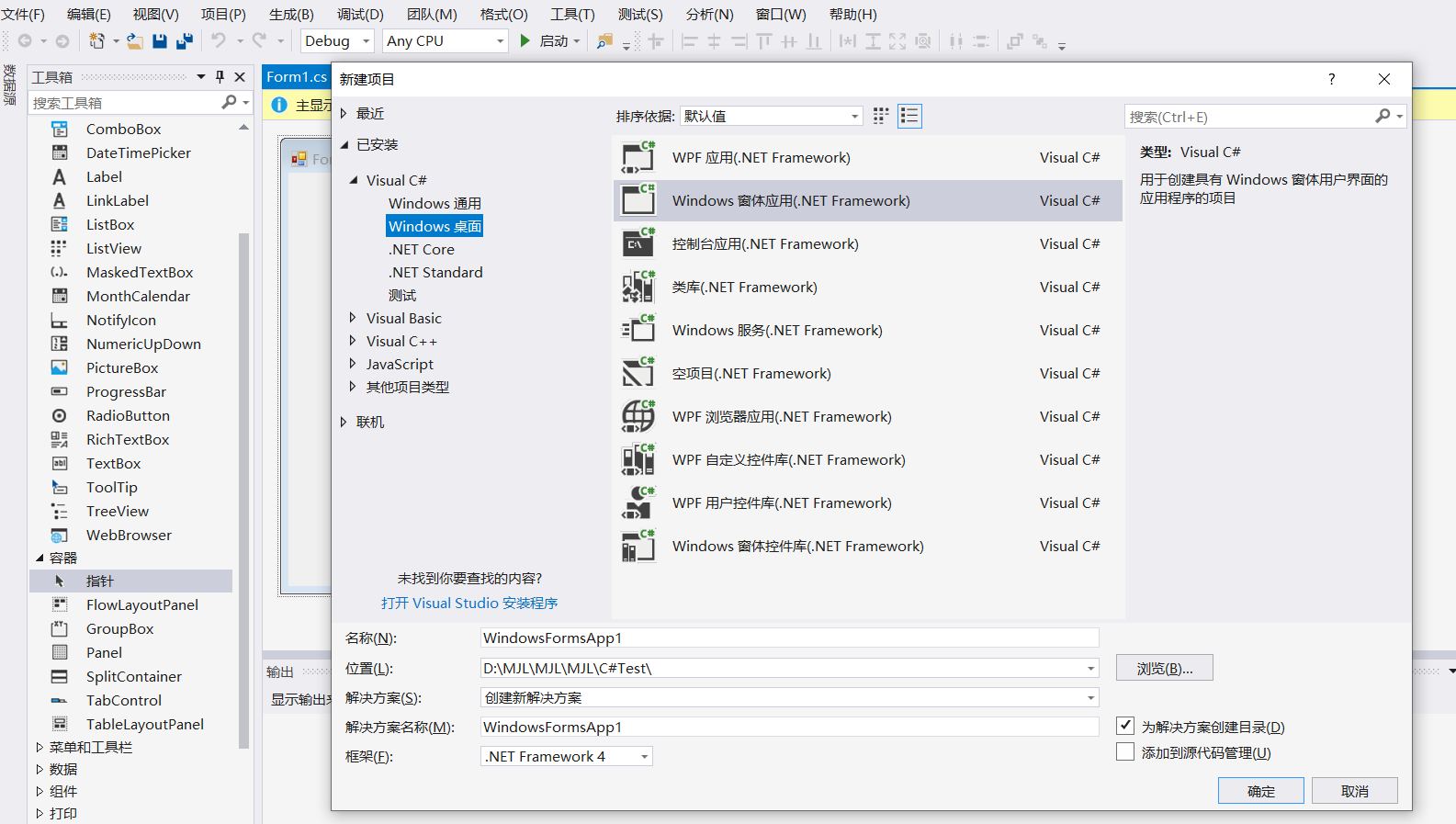
Task: Click the 控制台应用 template icon
Action: pyautogui.click(x=638, y=243)
